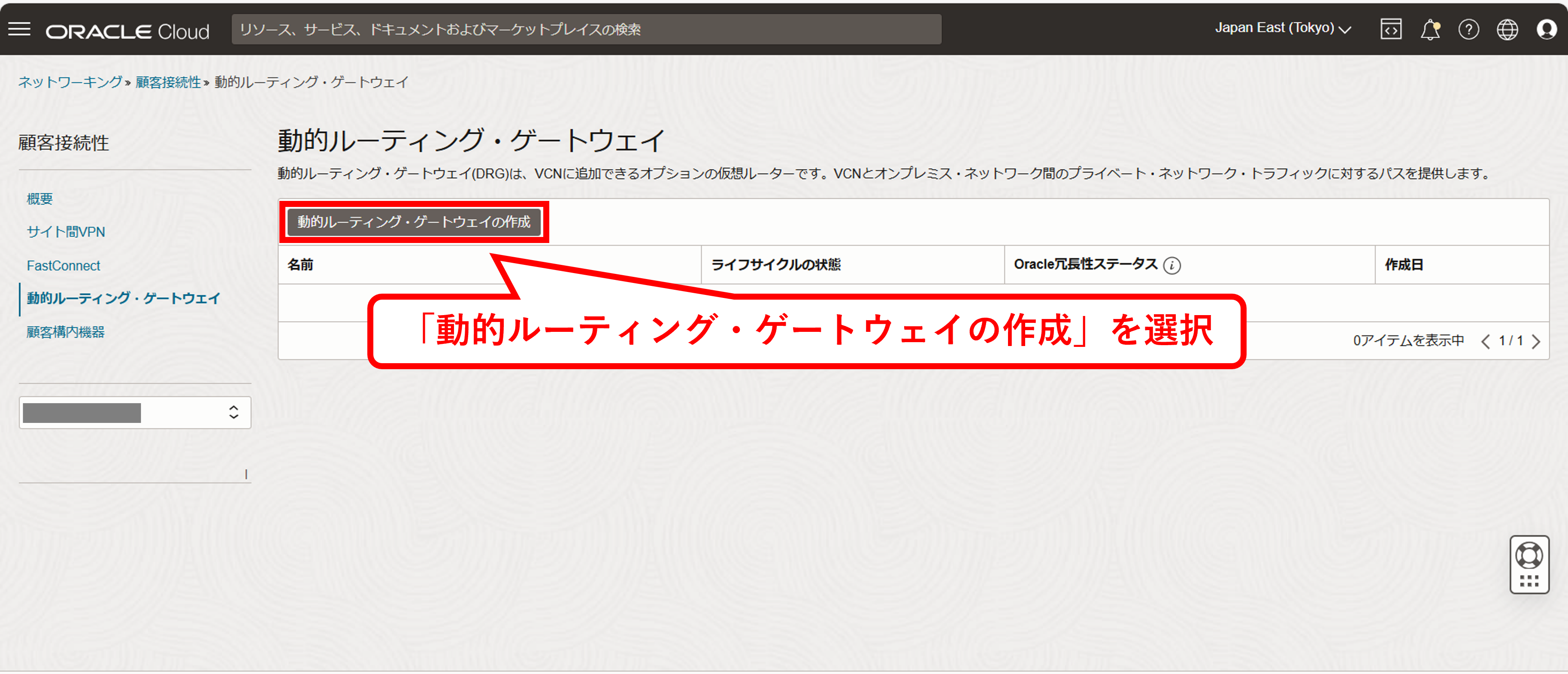Expand the Japan East (Tokyo) region dropdown
The width and height of the screenshot is (1568, 674).
pyautogui.click(x=1283, y=29)
